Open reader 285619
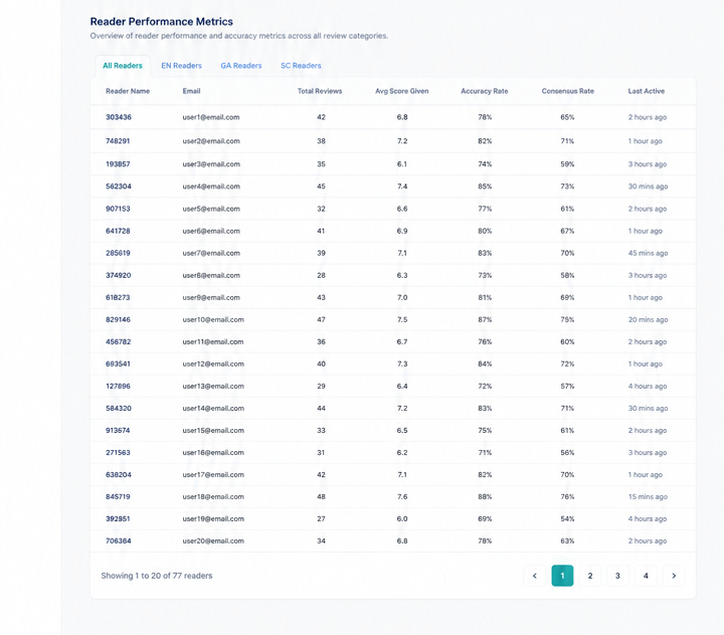The width and height of the screenshot is (724, 635). [x=118, y=253]
